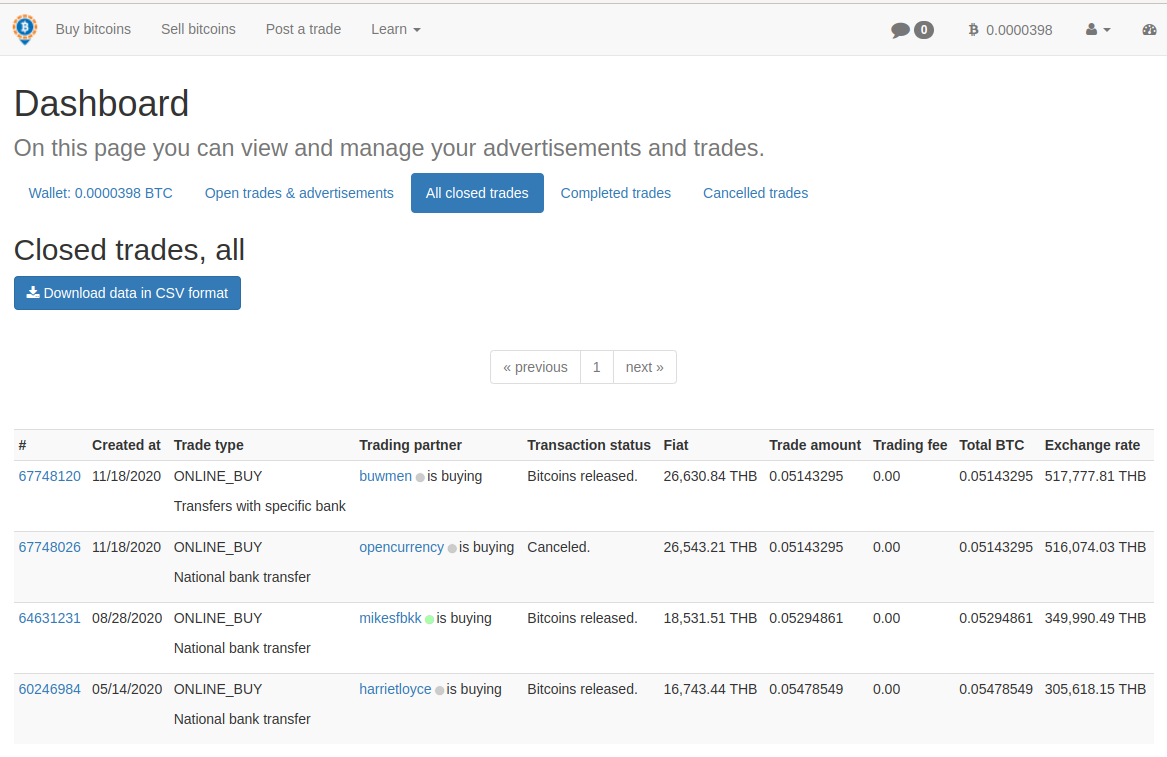This screenshot has height=757, width=1167.
Task: Open the messages chat bubble icon
Action: pyautogui.click(x=901, y=30)
